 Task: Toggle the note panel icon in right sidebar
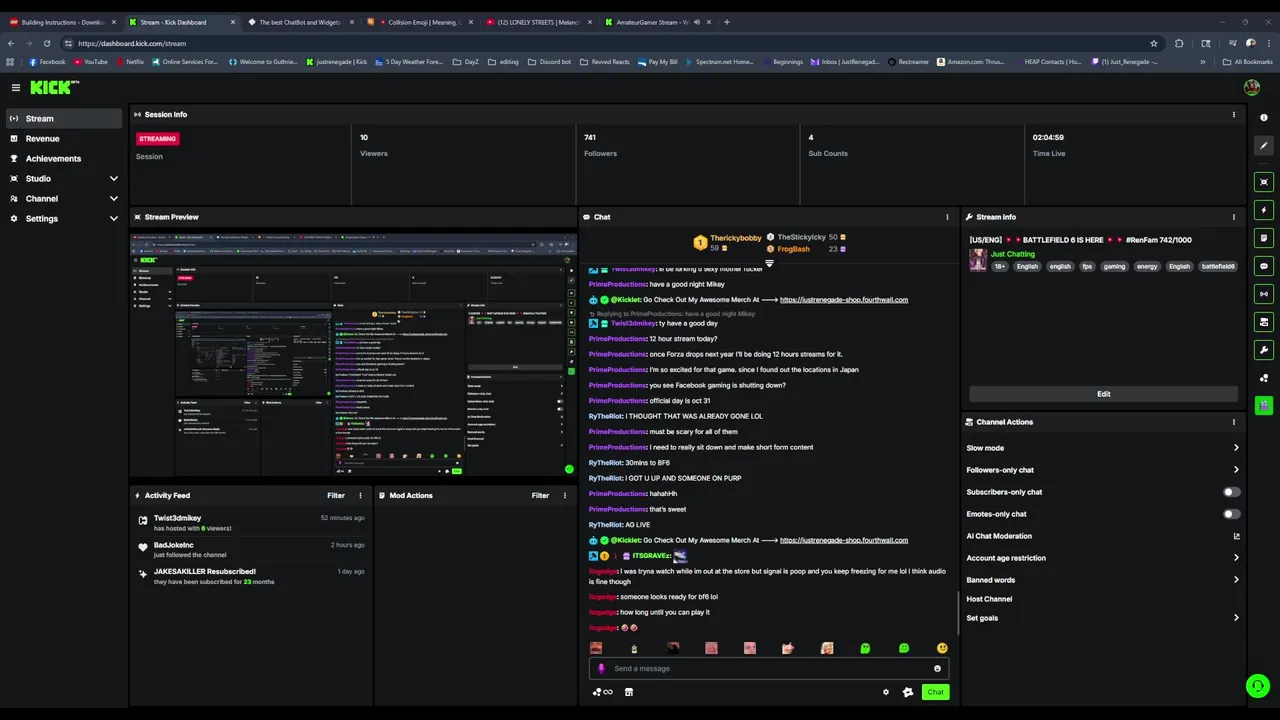tap(1264, 238)
